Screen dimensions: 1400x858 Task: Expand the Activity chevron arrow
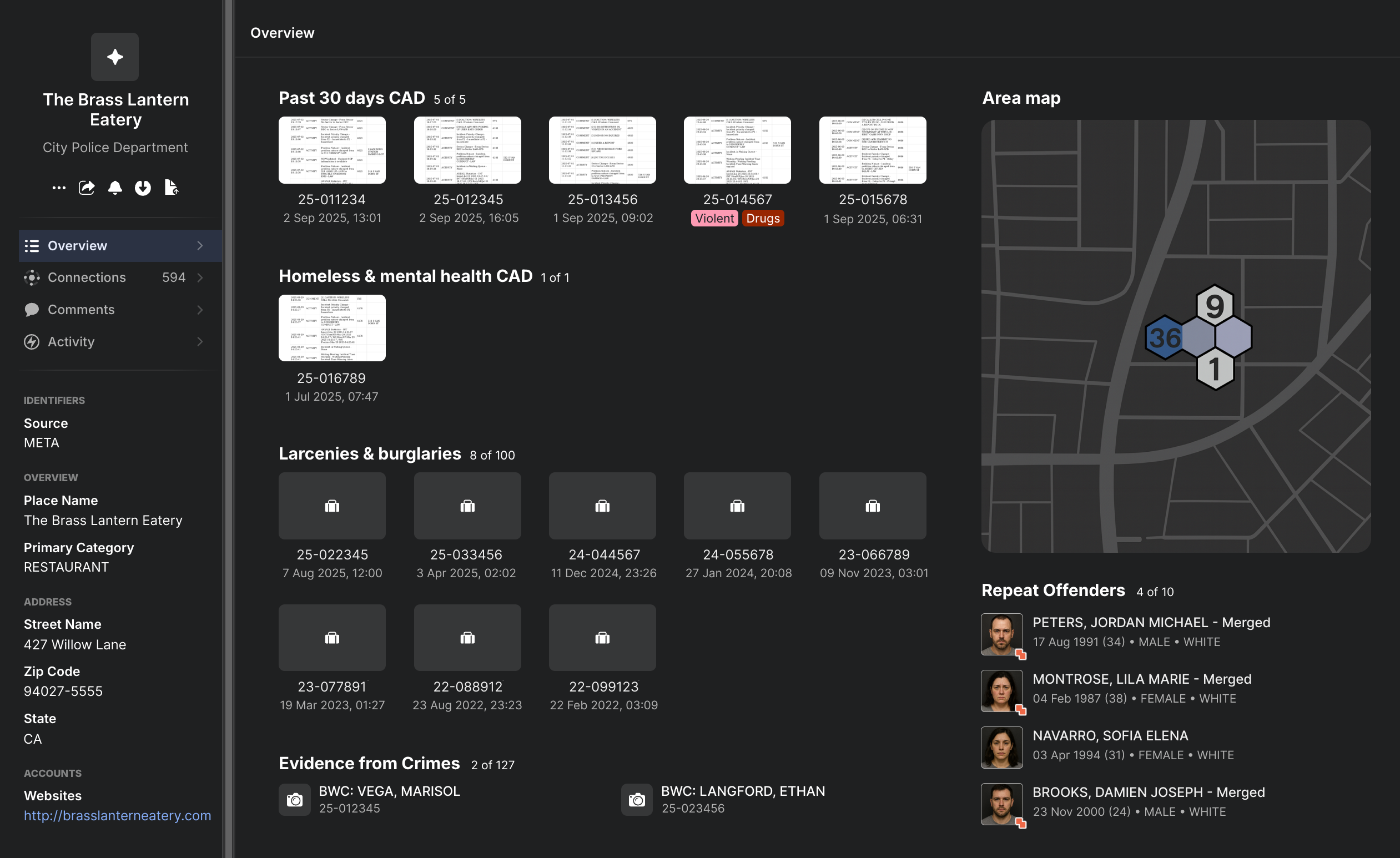click(x=200, y=341)
